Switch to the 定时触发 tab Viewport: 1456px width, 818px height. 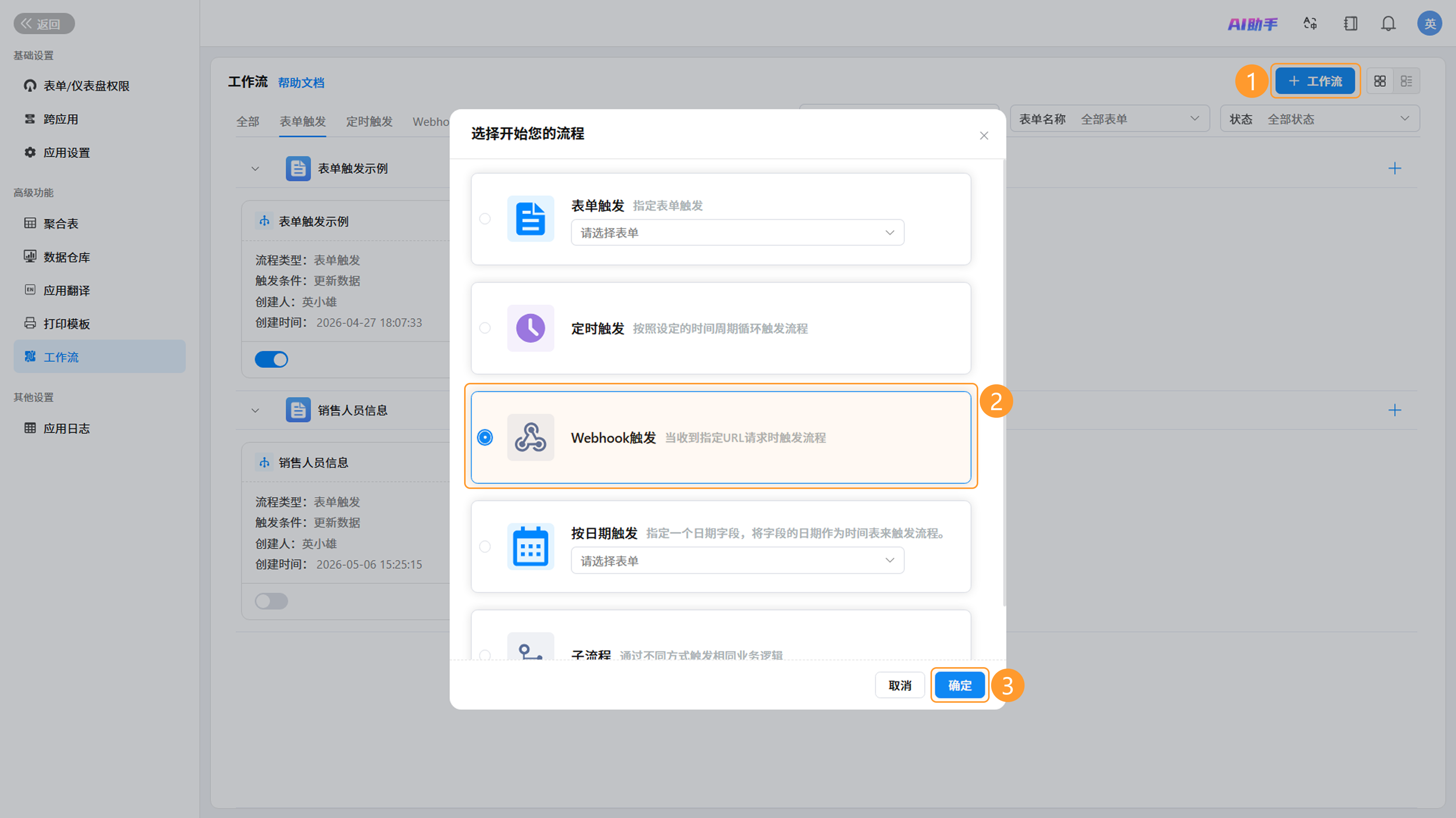click(369, 121)
